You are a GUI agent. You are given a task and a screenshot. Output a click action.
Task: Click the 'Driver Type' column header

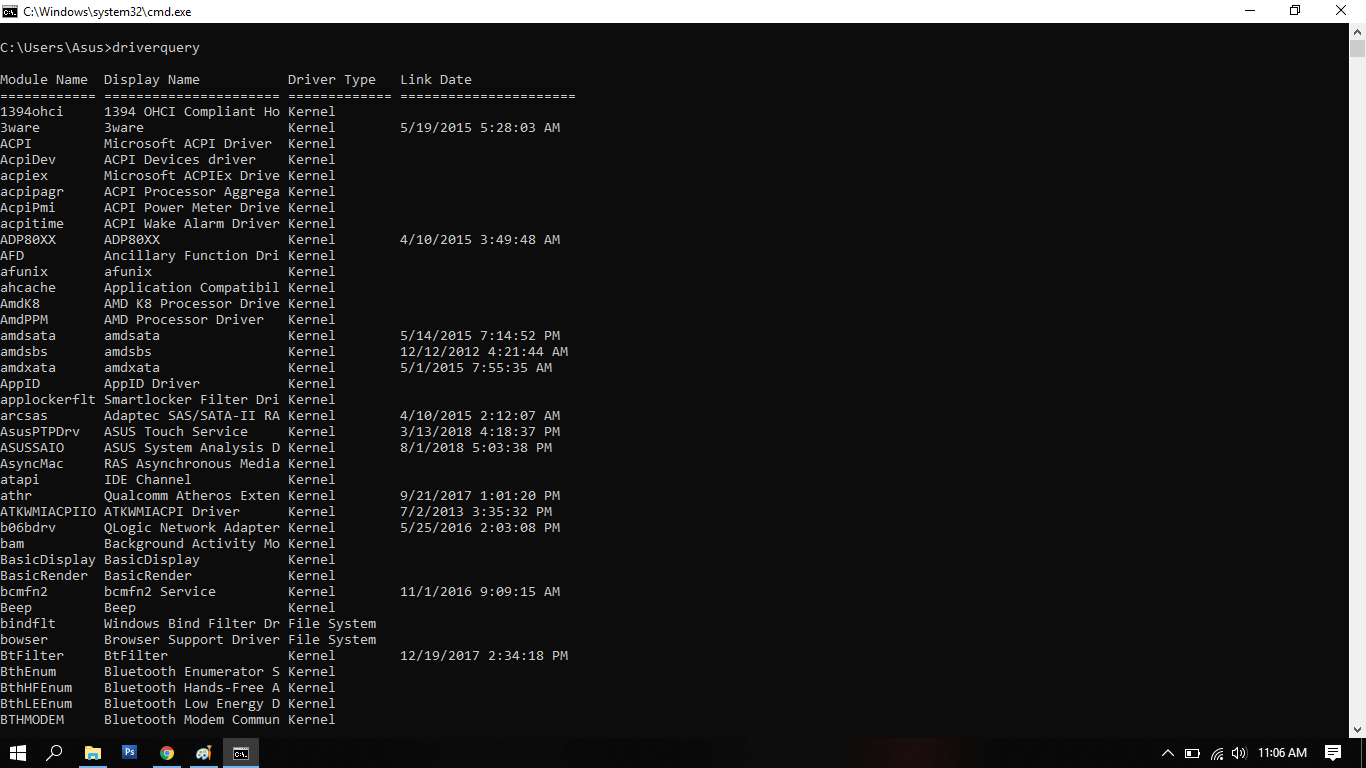tap(332, 80)
